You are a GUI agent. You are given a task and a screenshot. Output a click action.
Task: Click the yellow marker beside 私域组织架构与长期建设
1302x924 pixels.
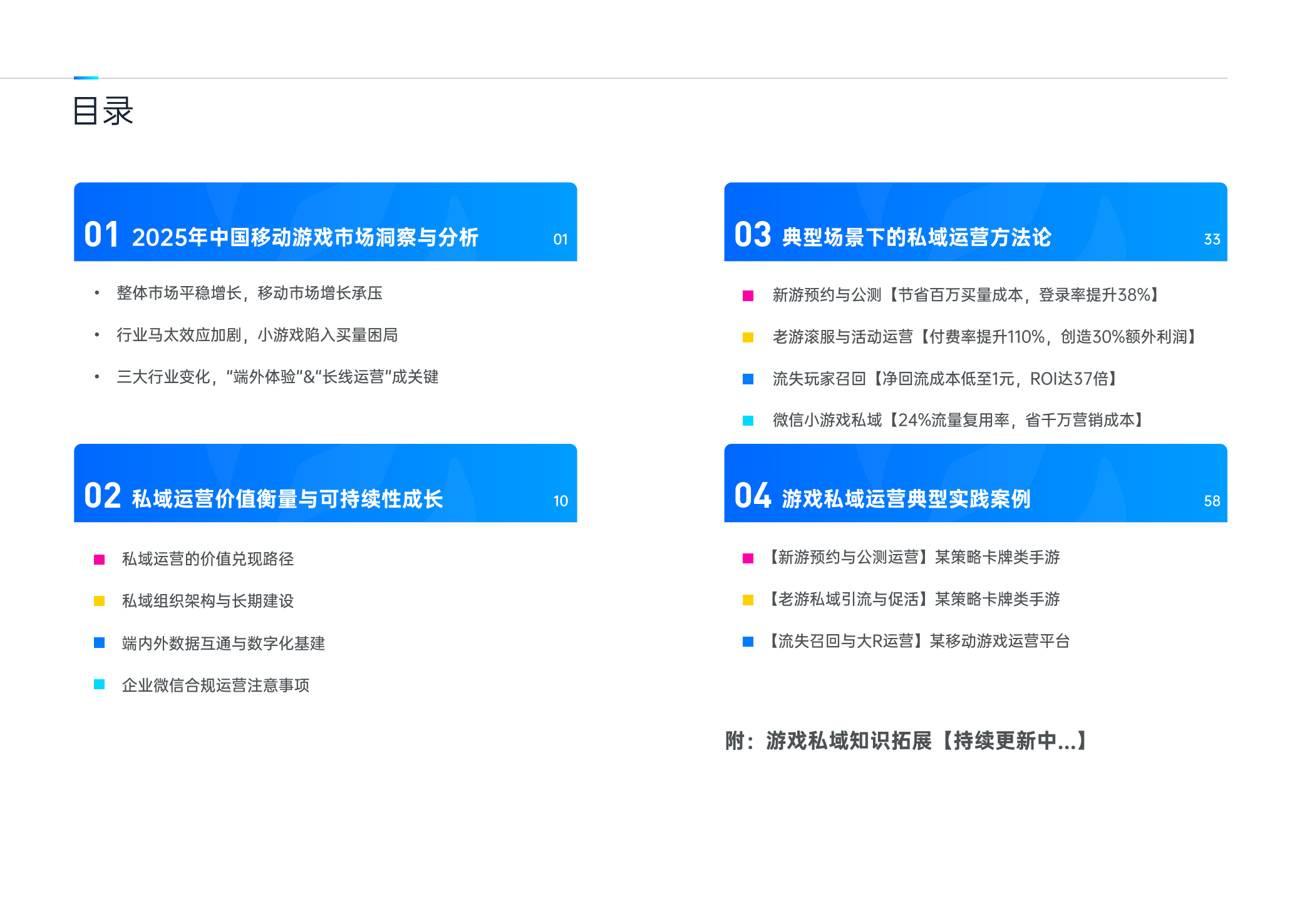pos(98,602)
